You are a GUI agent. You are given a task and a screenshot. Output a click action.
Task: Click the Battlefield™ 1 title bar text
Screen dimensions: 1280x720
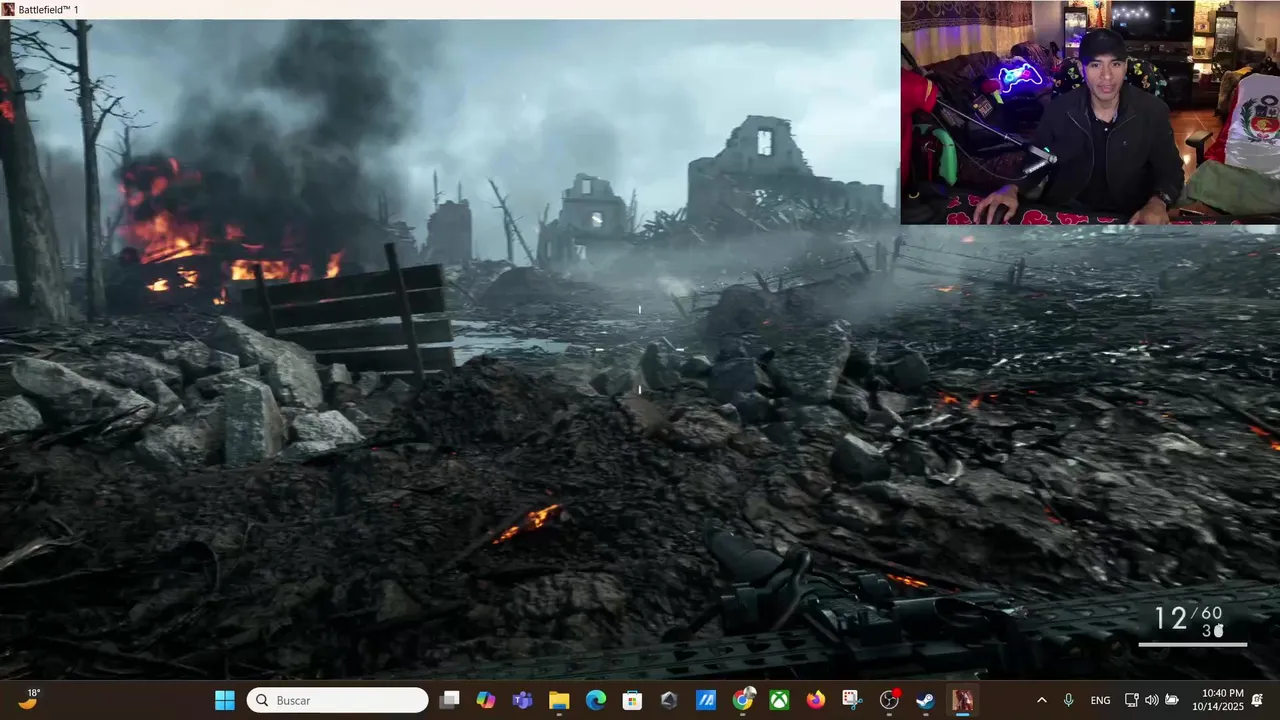pos(48,9)
